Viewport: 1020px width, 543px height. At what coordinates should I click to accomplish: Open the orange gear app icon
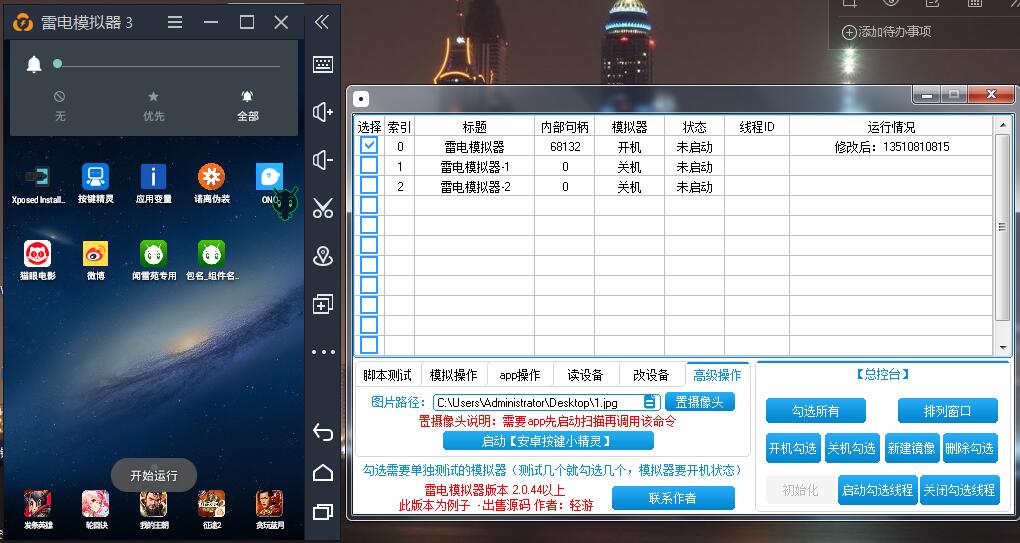click(x=211, y=177)
